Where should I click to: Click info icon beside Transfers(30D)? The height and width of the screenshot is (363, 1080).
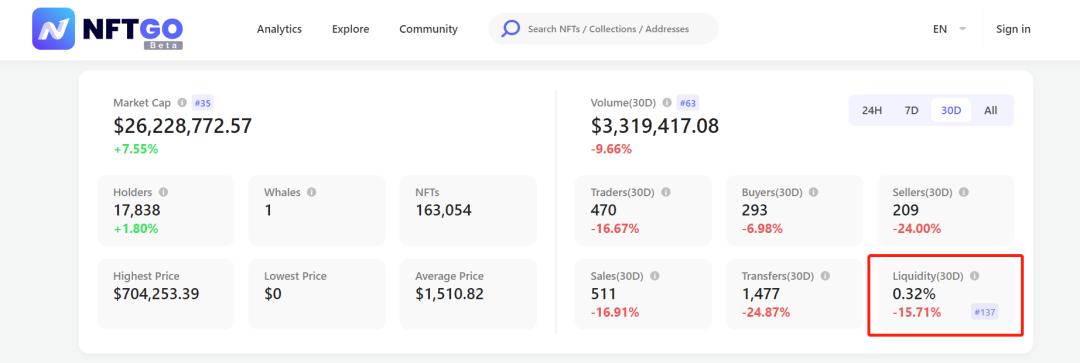[825, 276]
